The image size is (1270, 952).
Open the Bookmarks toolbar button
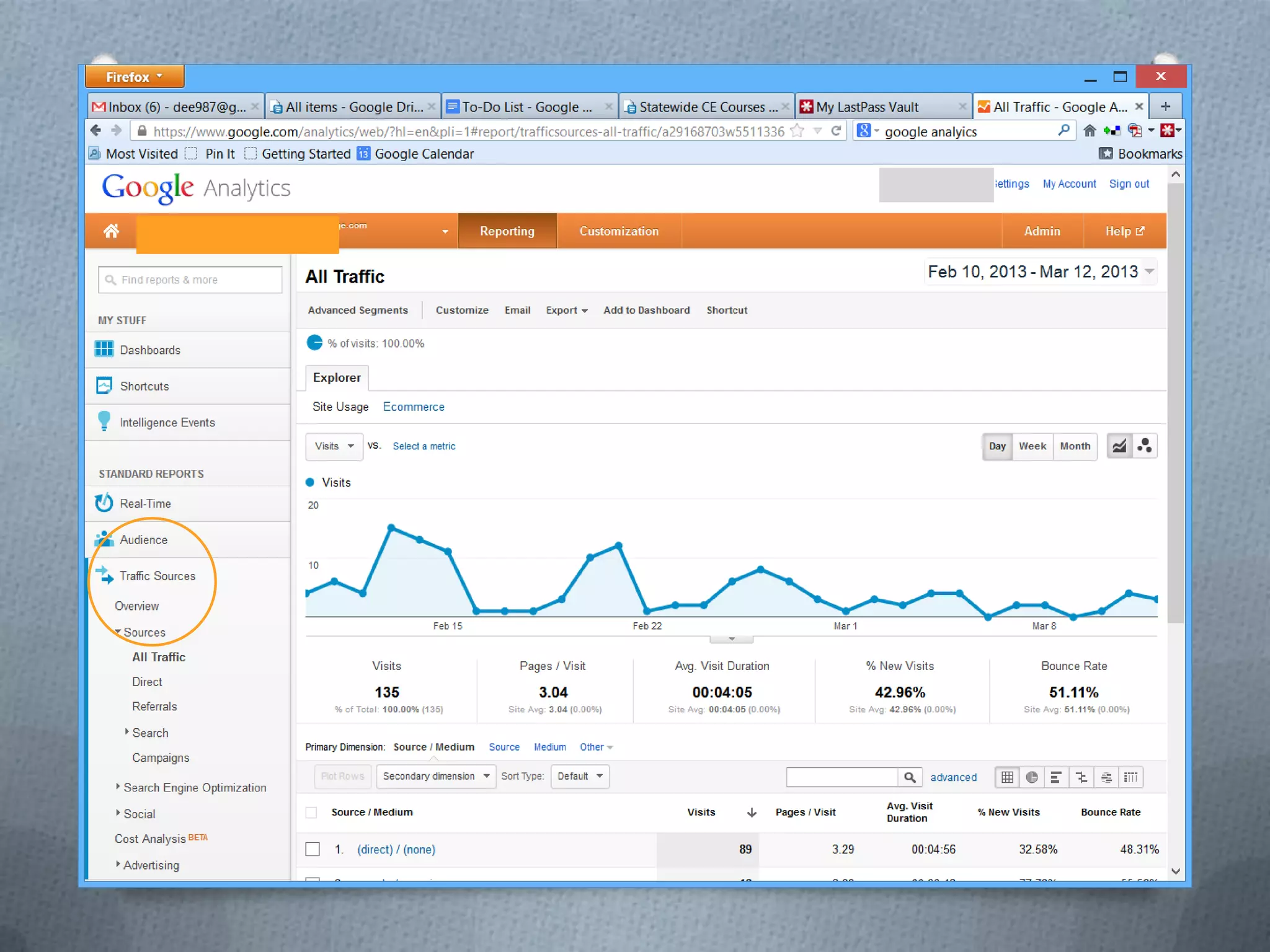(1141, 154)
